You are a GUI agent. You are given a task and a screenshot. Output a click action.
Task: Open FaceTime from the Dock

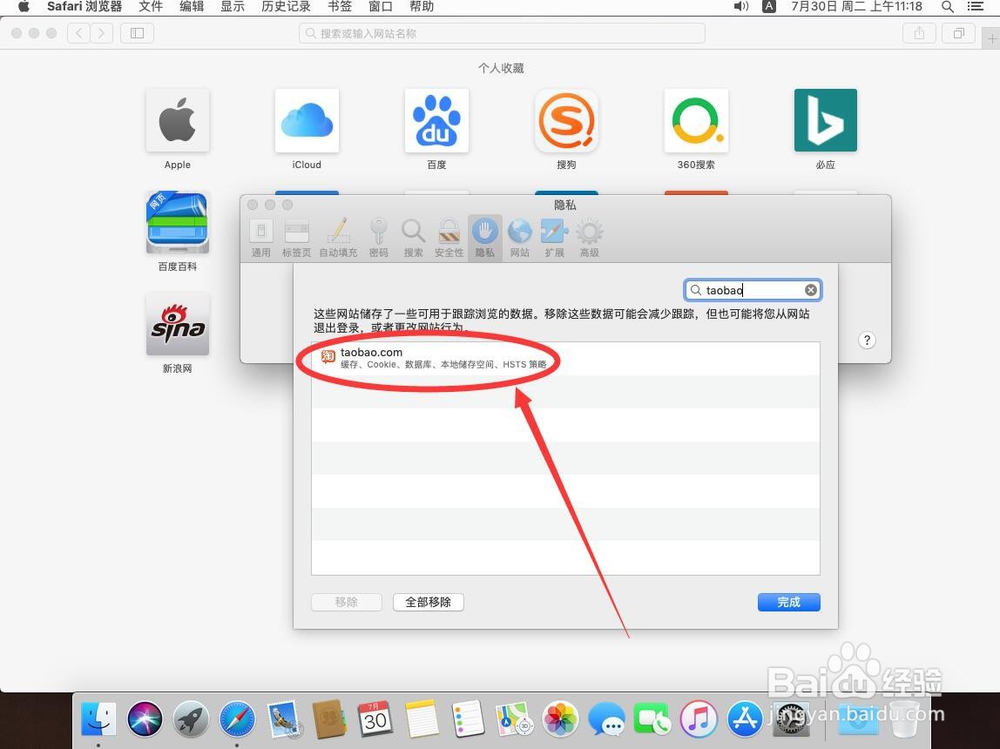pyautogui.click(x=652, y=719)
